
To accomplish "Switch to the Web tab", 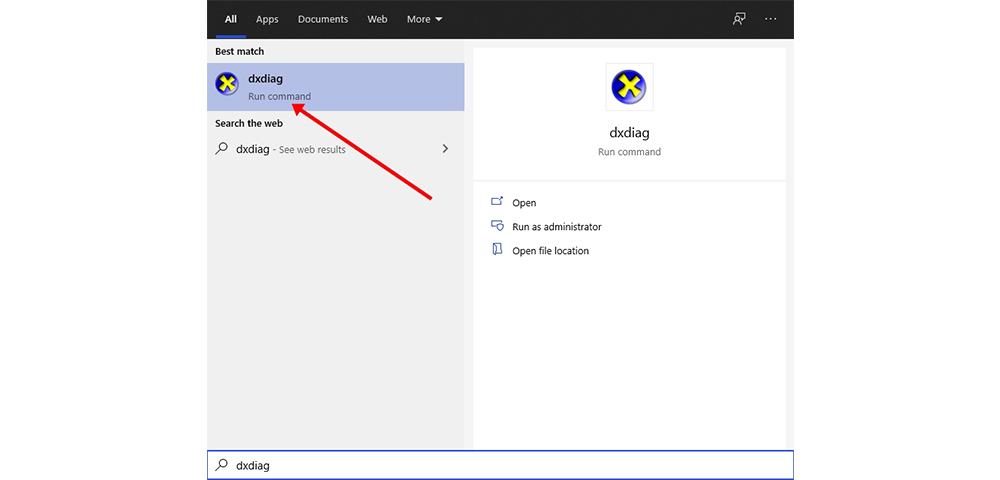I will [x=377, y=19].
